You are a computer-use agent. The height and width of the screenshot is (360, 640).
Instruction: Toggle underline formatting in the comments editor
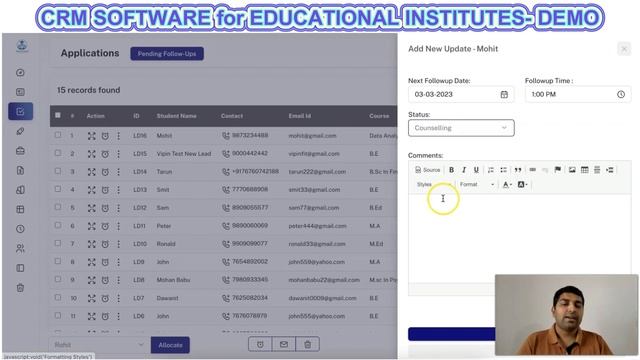pos(476,170)
